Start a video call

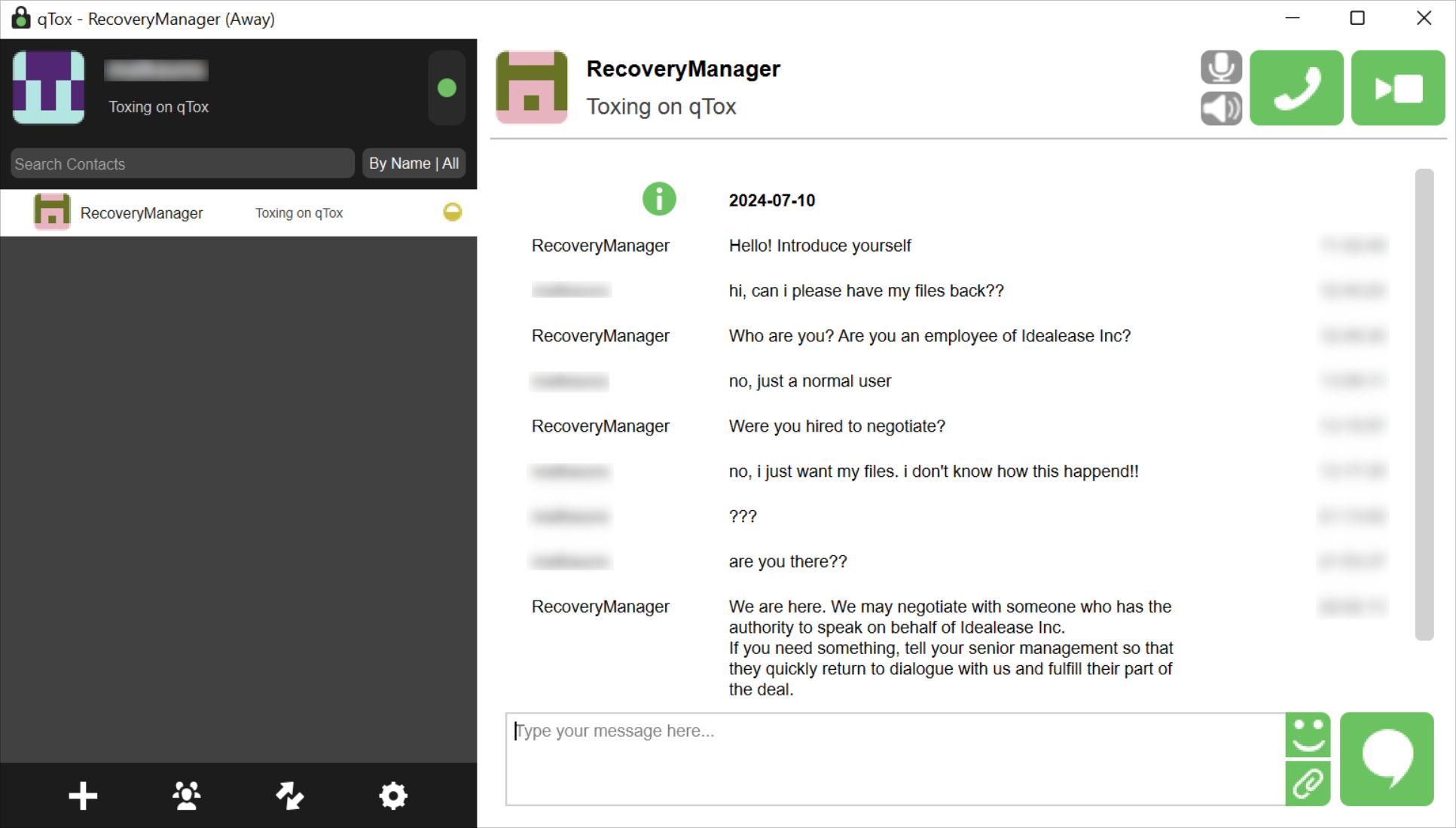click(x=1397, y=87)
